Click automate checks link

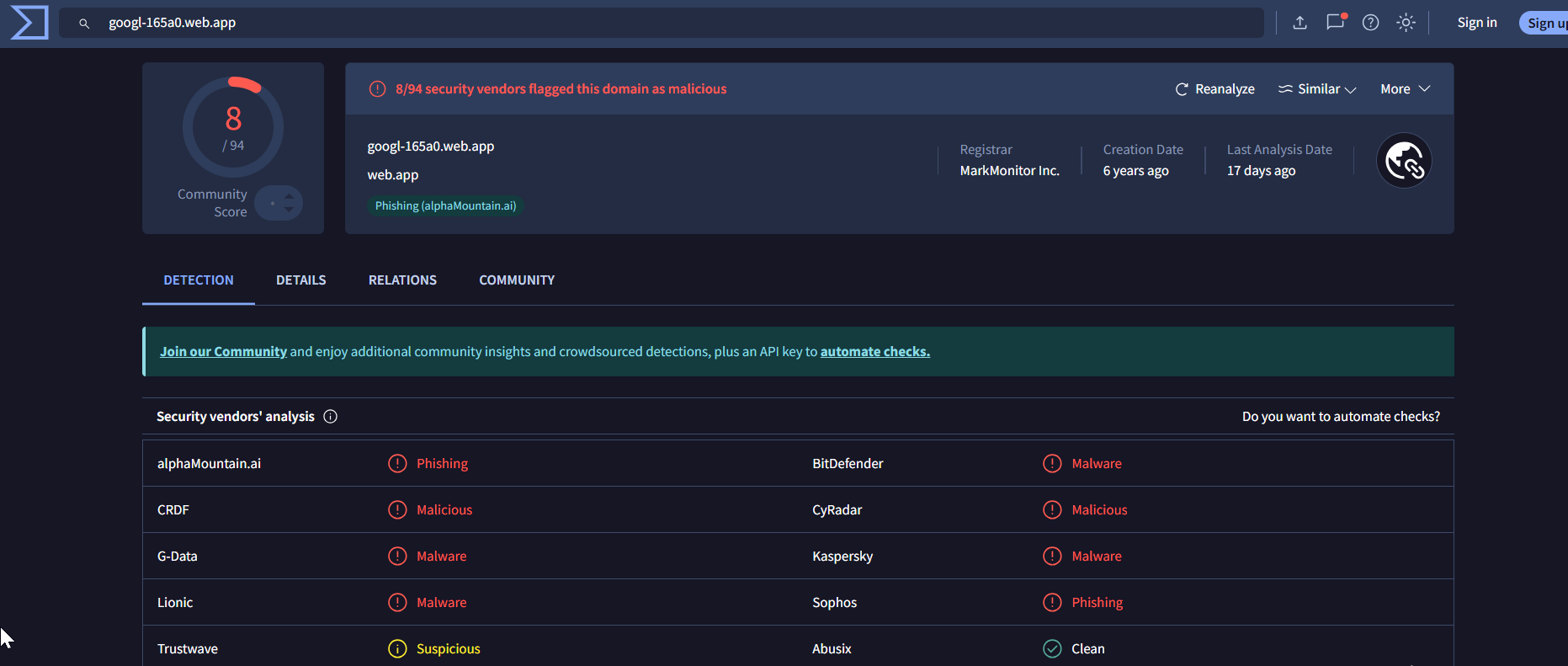click(875, 352)
